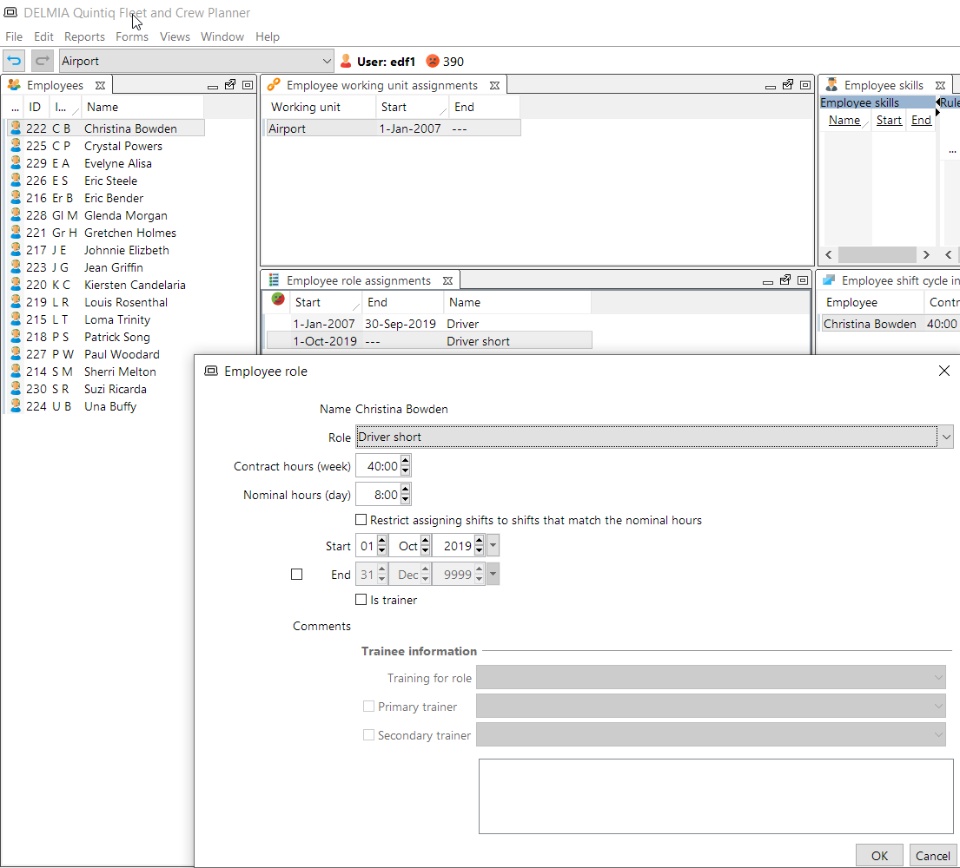Click the Start year 2019 spinner
This screenshot has height=868, width=960.
pyautogui.click(x=479, y=545)
